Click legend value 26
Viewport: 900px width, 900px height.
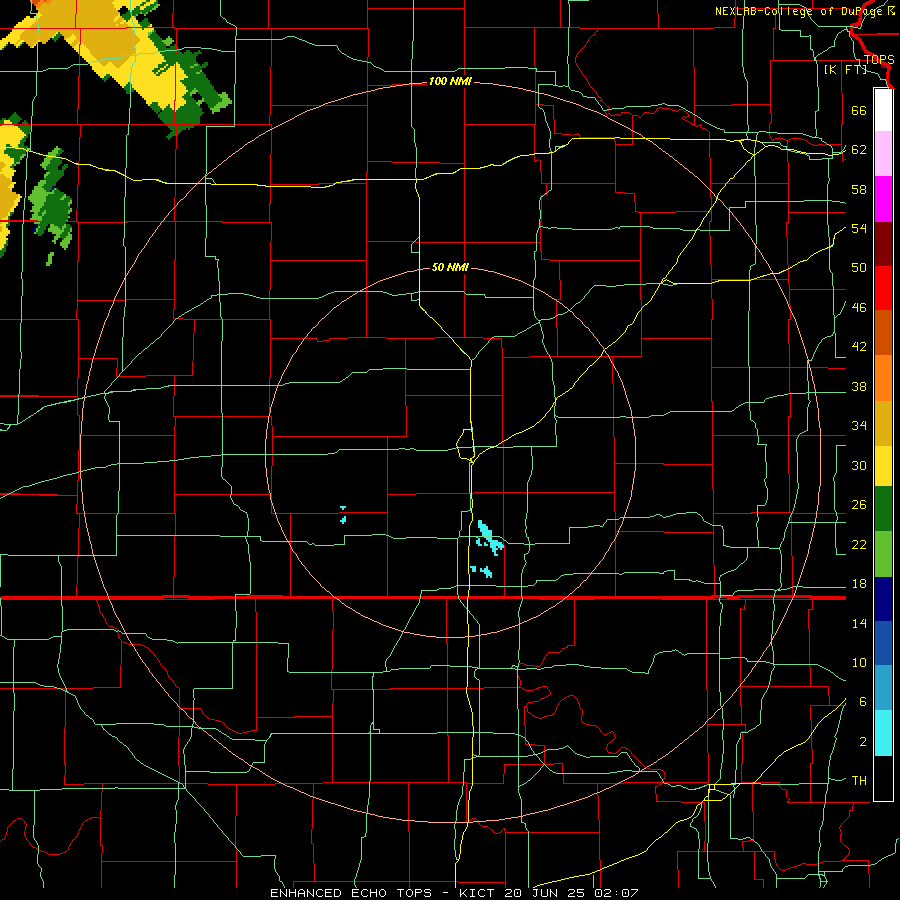[859, 505]
